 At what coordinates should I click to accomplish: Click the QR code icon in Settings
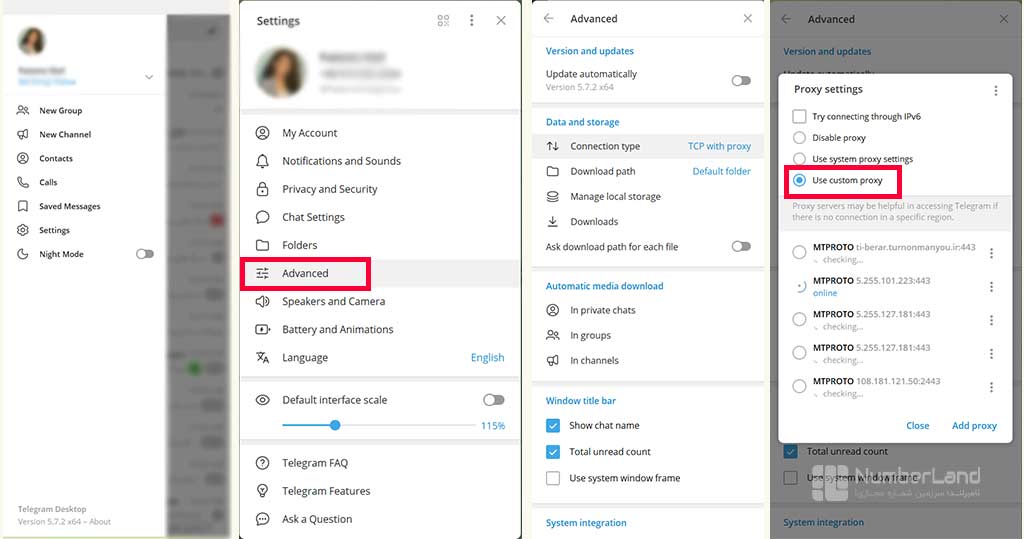pyautogui.click(x=443, y=21)
